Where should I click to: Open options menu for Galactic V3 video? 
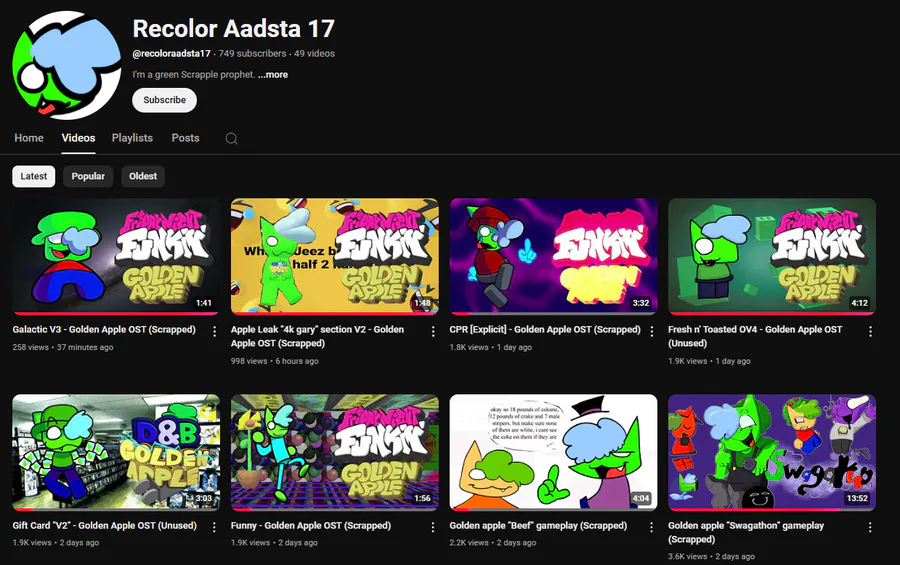coord(214,331)
